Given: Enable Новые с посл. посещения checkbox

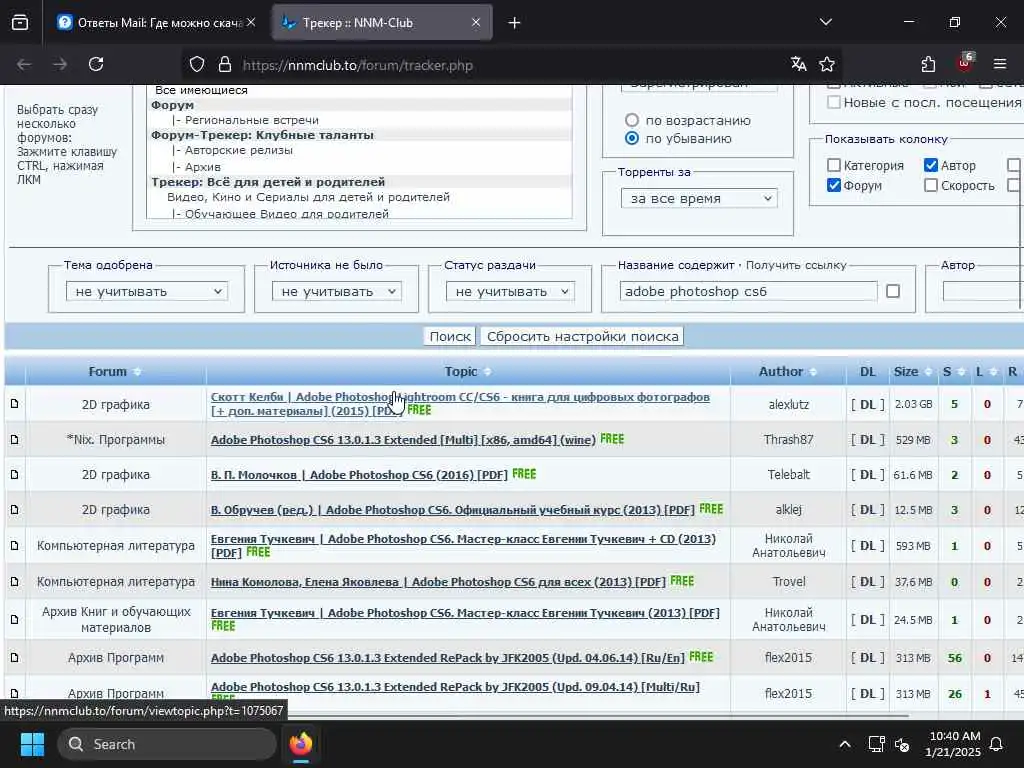Looking at the screenshot, I should pos(833,103).
